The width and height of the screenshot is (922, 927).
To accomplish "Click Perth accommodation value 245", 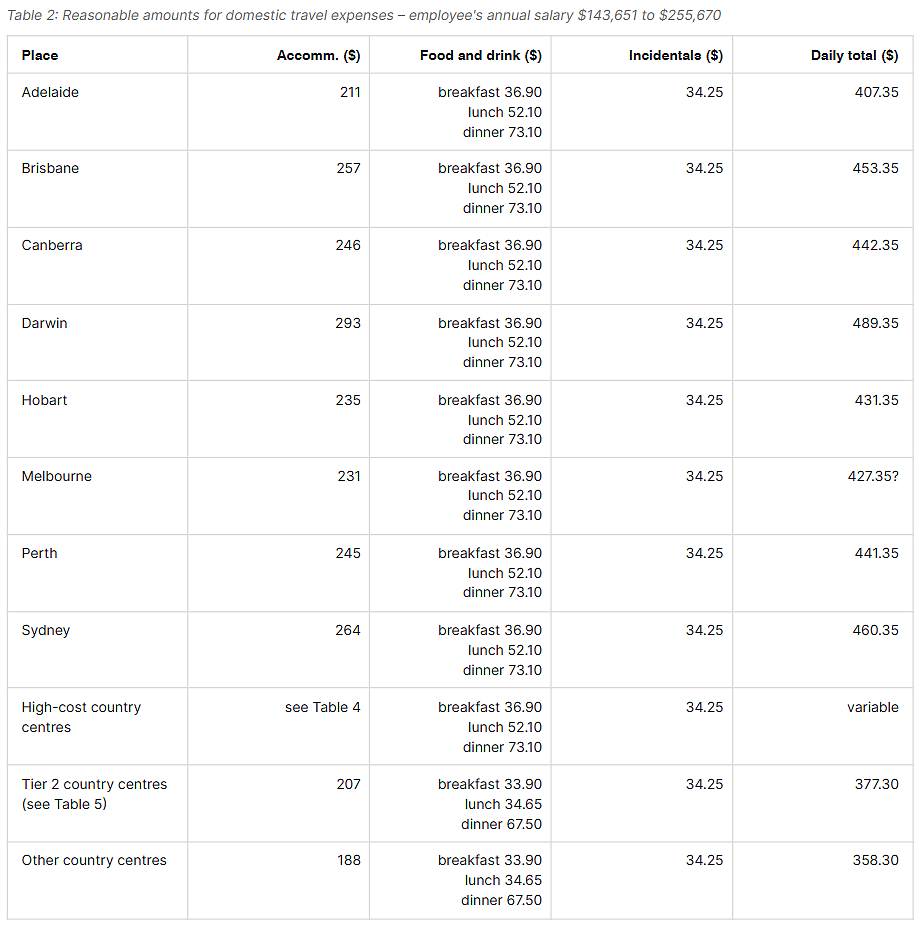I will (x=348, y=553).
